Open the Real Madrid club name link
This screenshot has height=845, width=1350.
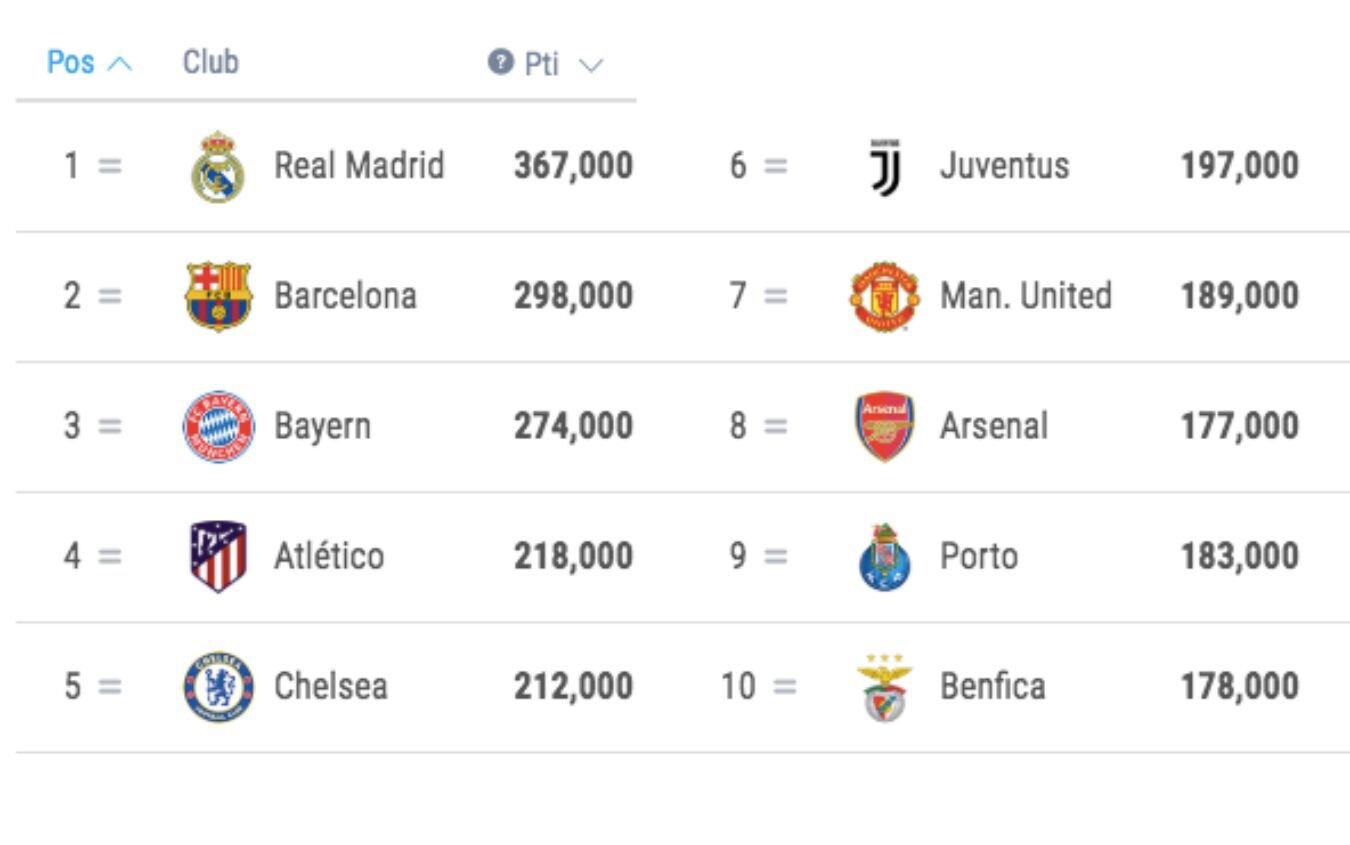click(359, 165)
